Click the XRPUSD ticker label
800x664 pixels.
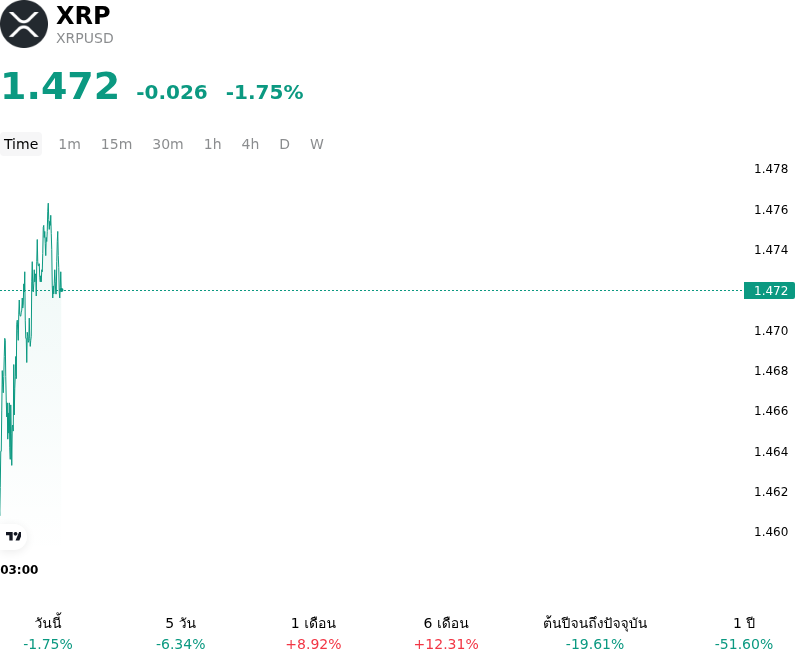[x=85, y=38]
